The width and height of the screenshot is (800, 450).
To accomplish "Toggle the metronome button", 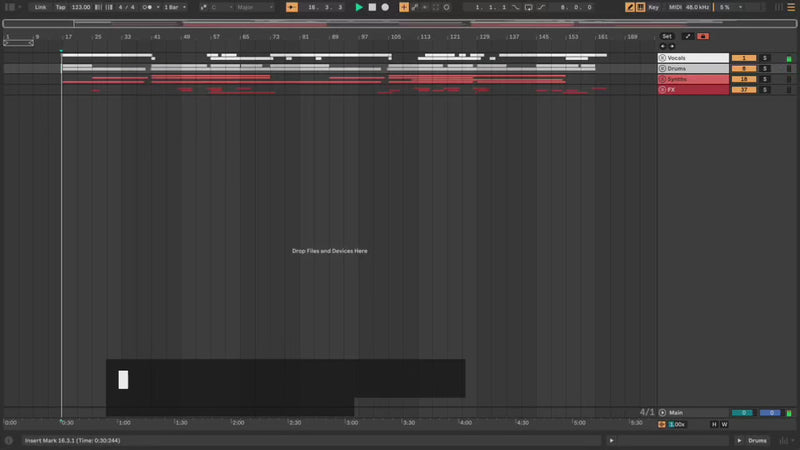I will [148, 7].
